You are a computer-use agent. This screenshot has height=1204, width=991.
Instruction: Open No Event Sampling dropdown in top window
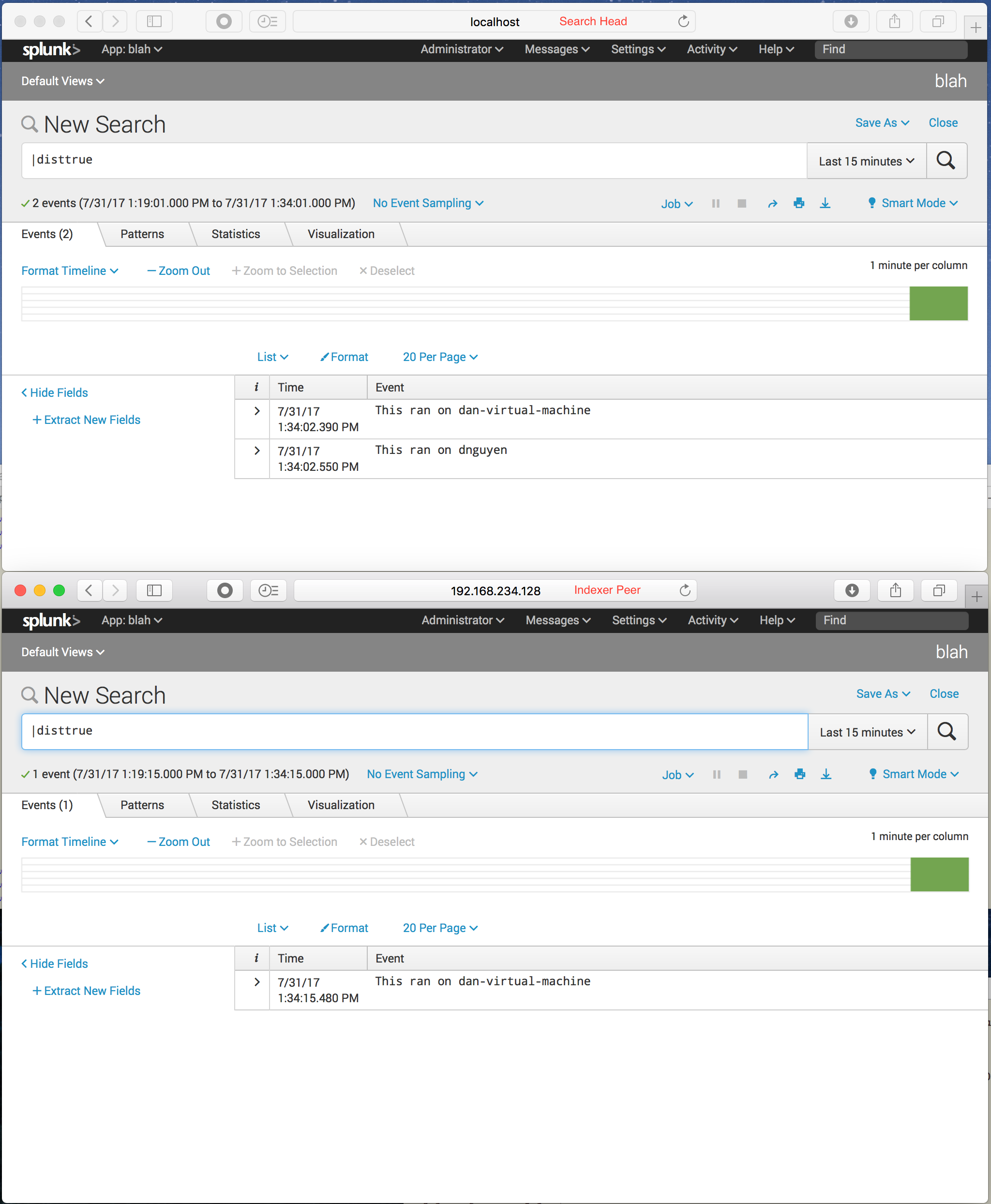428,203
